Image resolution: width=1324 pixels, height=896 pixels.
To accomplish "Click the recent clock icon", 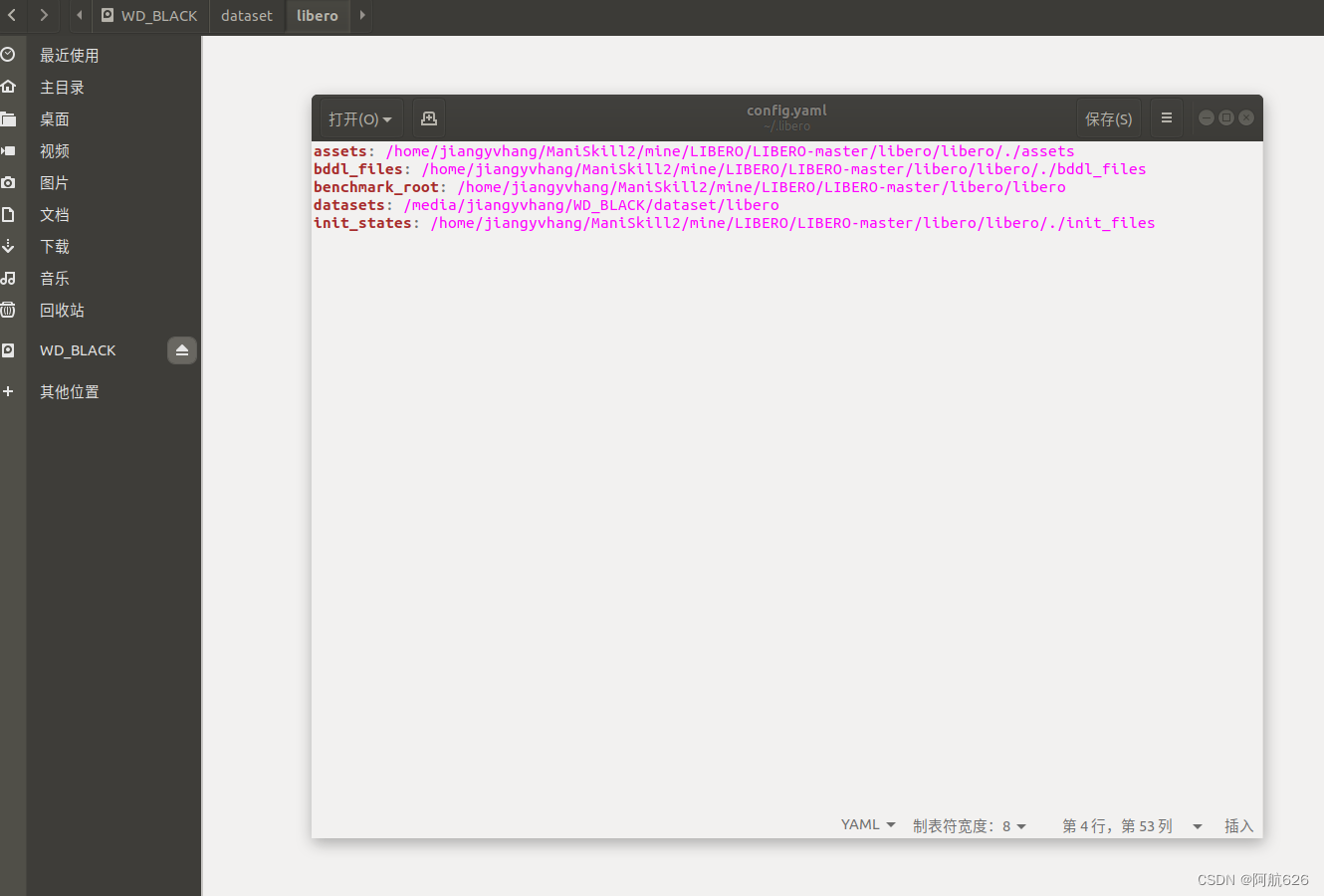I will coord(8,55).
